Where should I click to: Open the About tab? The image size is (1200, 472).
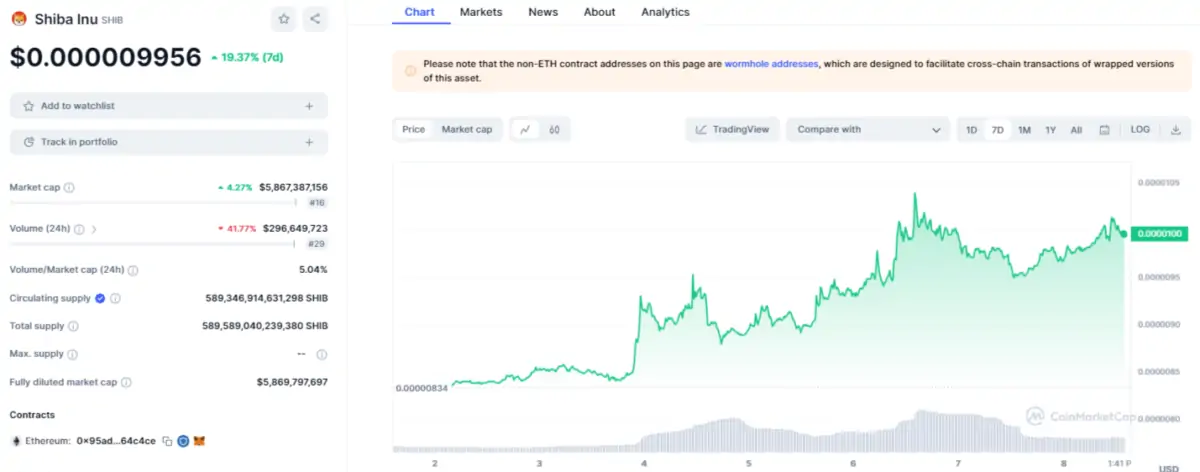[599, 12]
